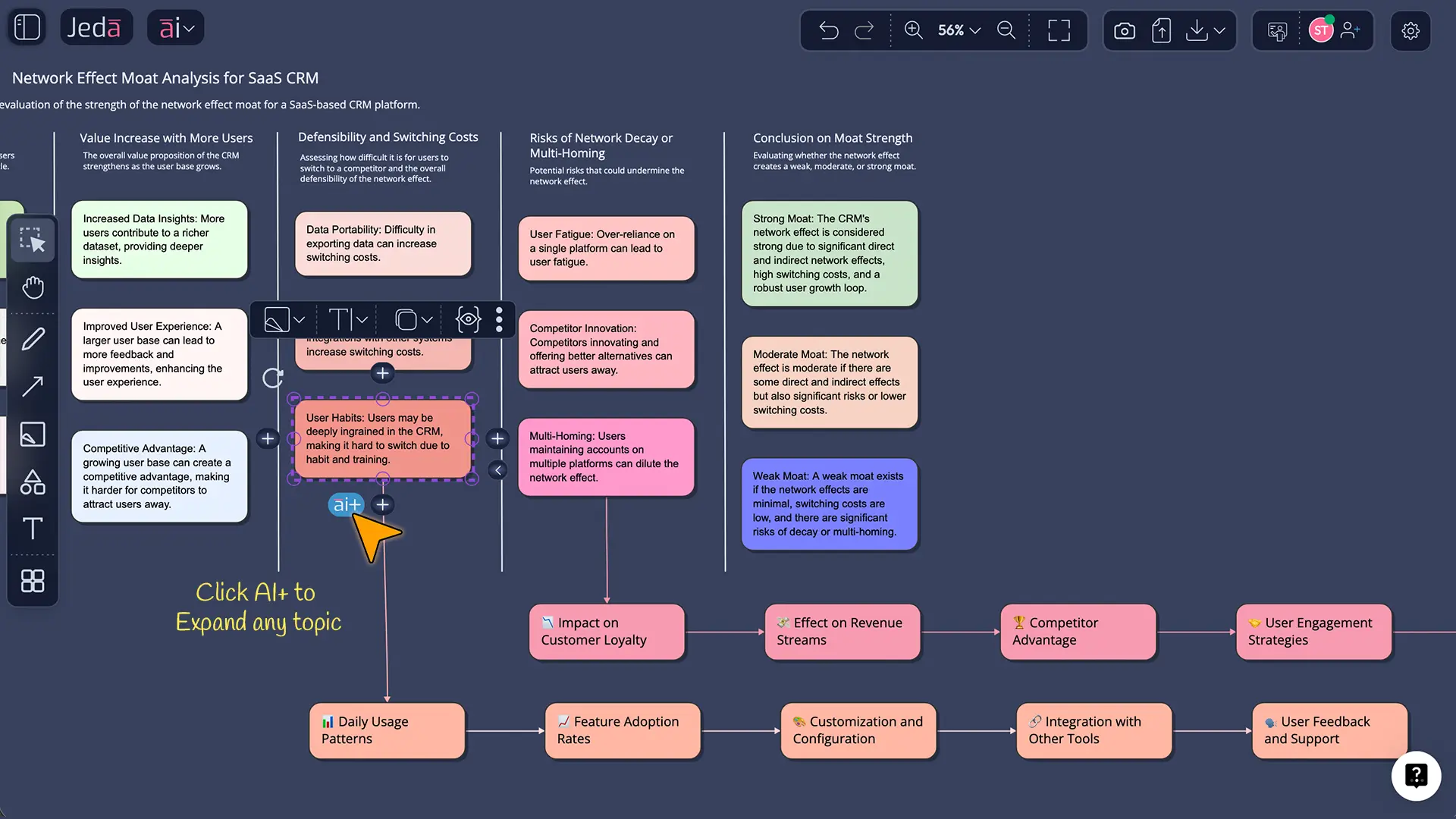
Task: Open the Shapes tool in the sidebar
Action: (x=32, y=482)
